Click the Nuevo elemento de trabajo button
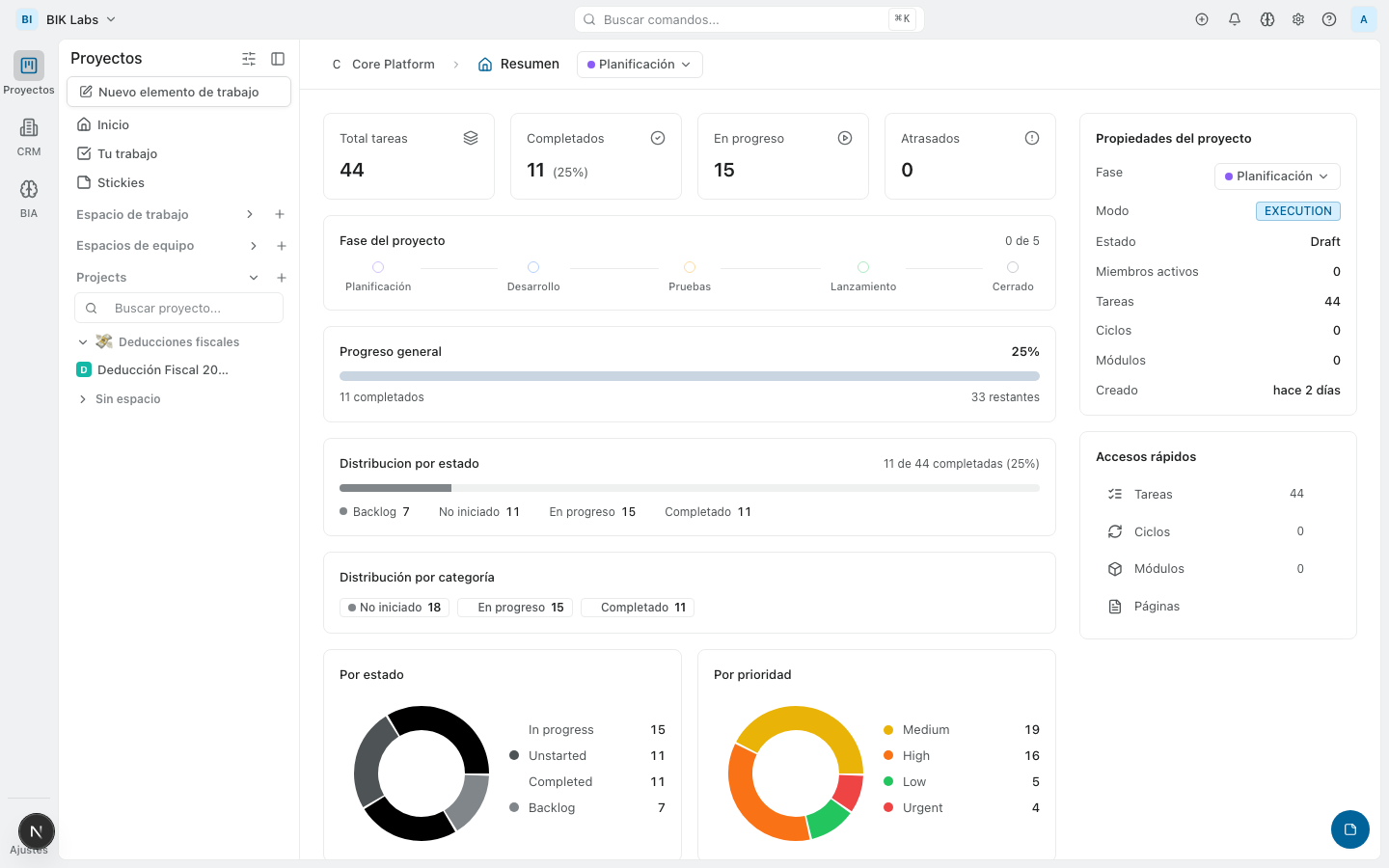 point(178,91)
